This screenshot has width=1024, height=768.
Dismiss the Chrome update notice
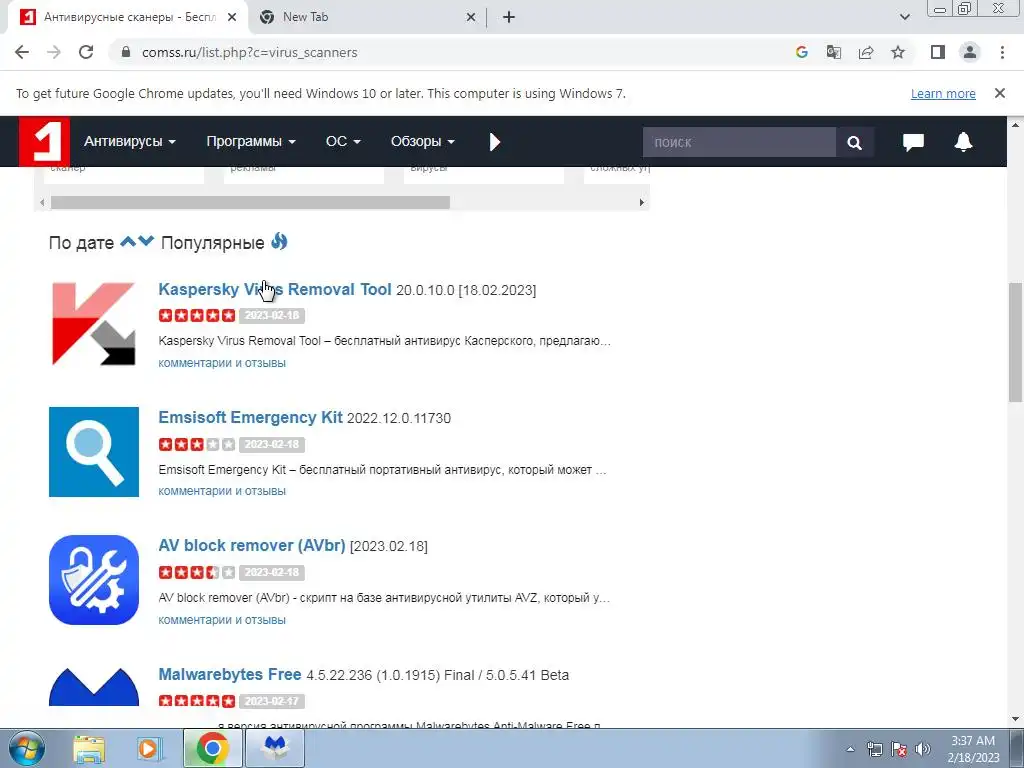click(x=999, y=93)
